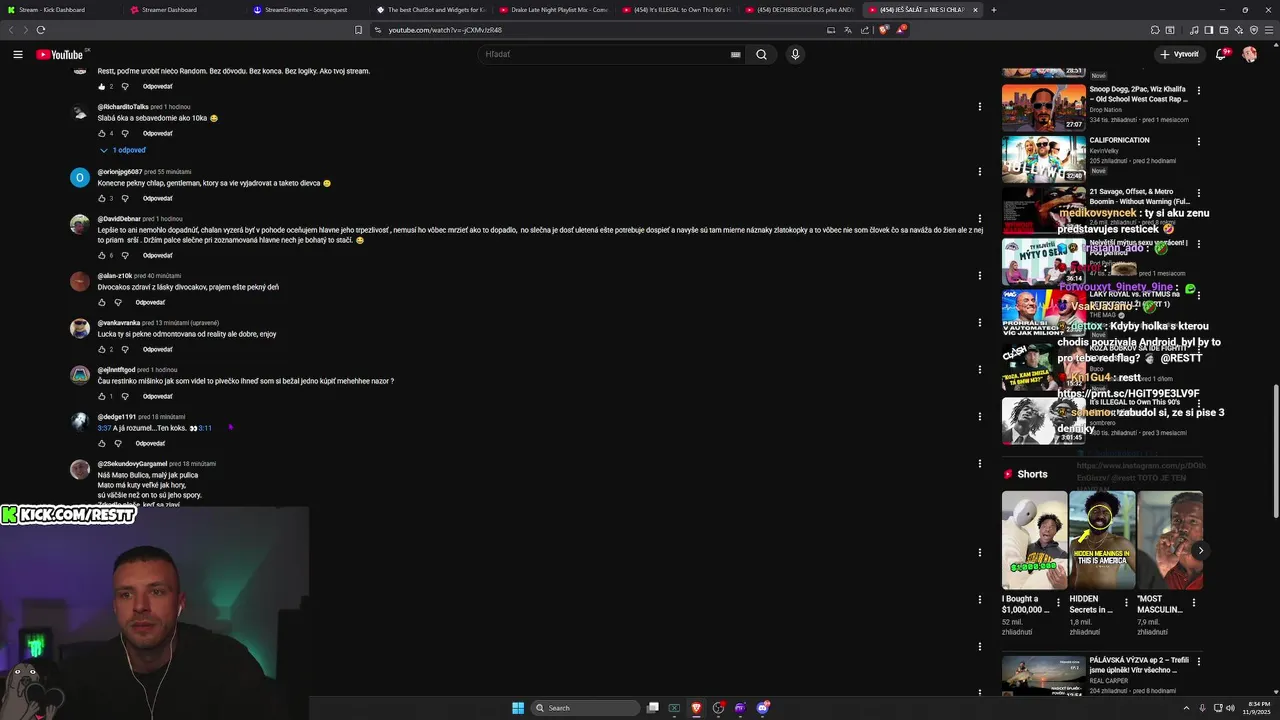1280x720 pixels.
Task: Open the on-screen keyboard in search box
Action: (736, 54)
